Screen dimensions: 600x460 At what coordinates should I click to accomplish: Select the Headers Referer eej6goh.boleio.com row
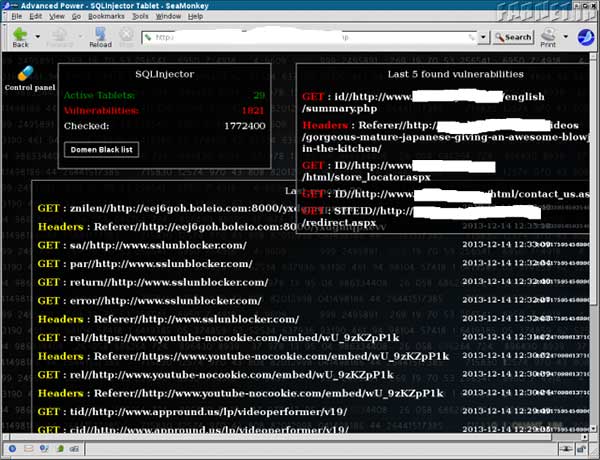[x=167, y=227]
